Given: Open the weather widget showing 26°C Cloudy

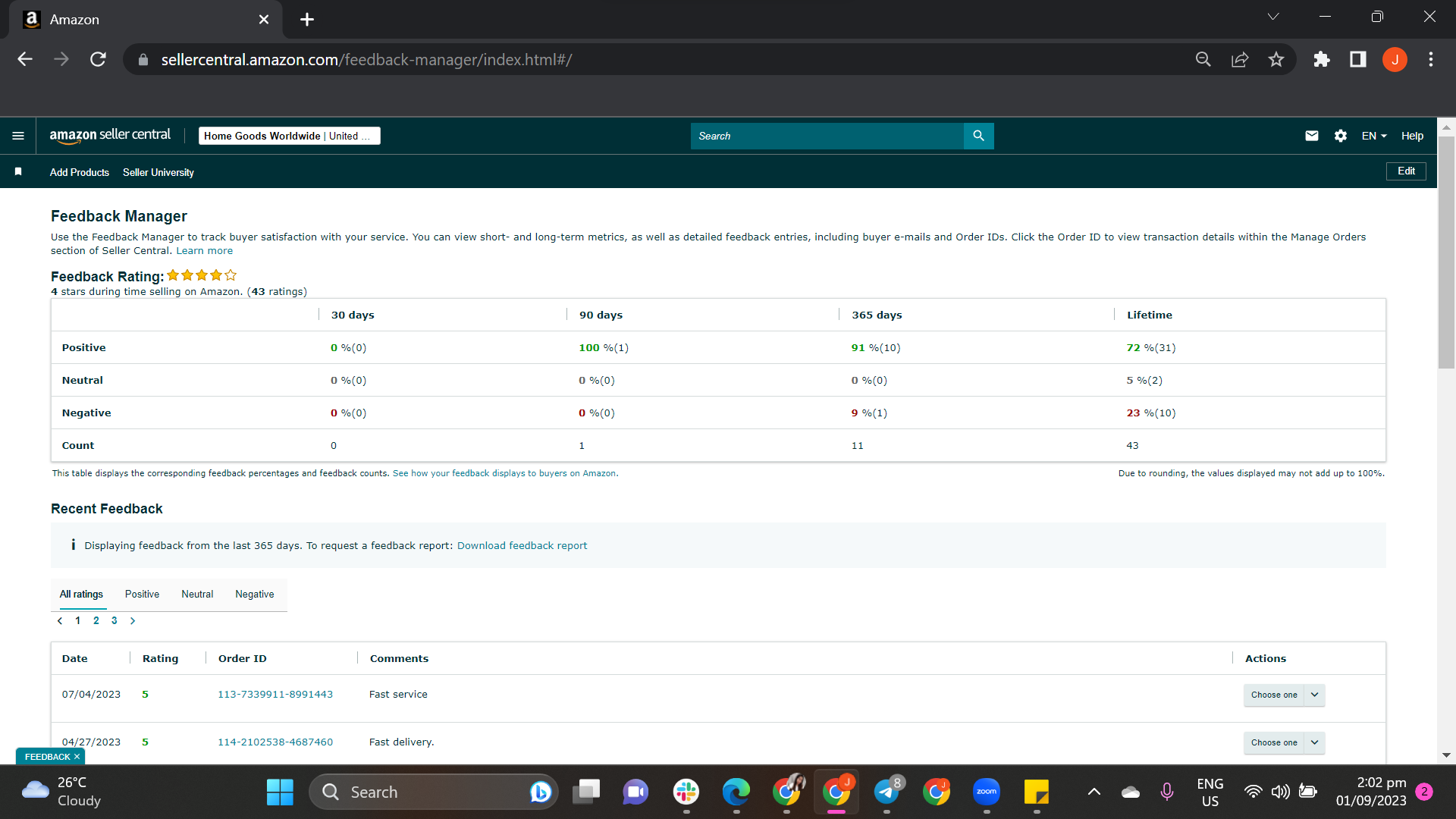Looking at the screenshot, I should tap(62, 792).
